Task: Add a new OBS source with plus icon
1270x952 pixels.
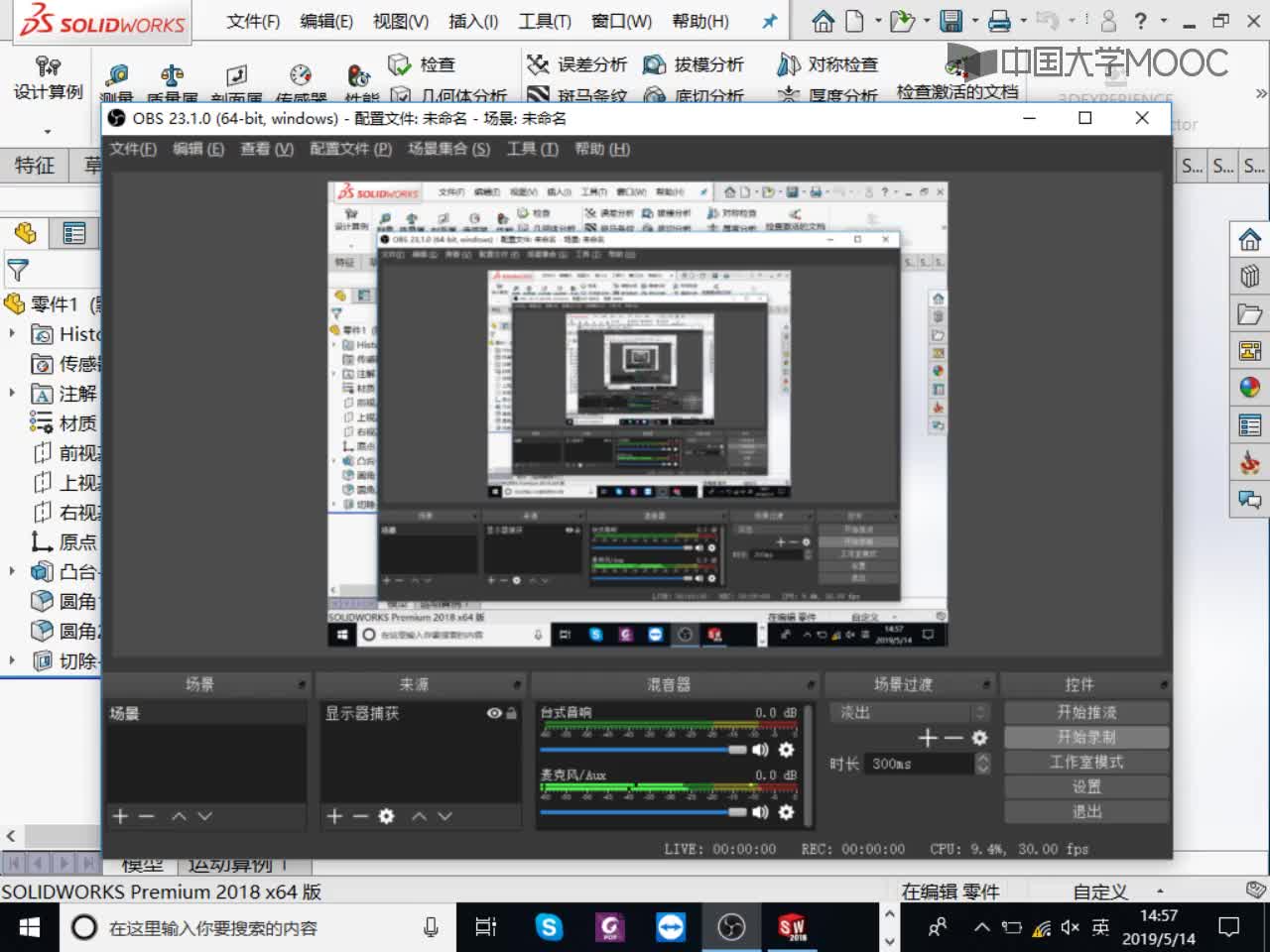Action: pos(334,816)
